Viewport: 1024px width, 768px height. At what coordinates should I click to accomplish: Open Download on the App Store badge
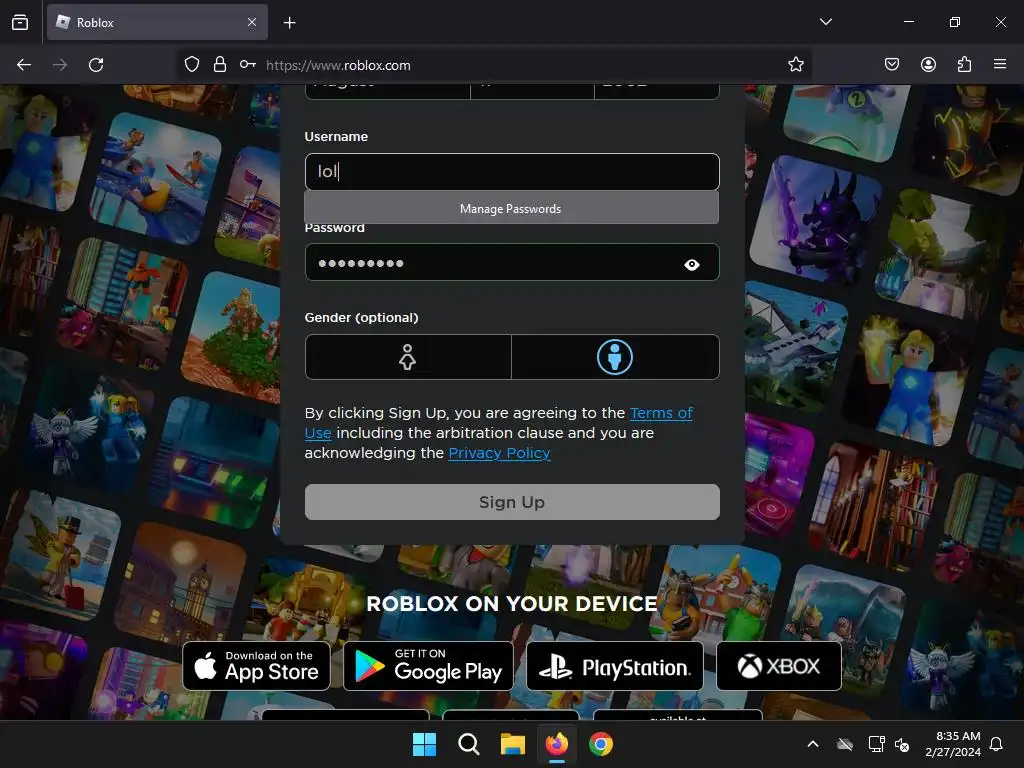coord(257,666)
